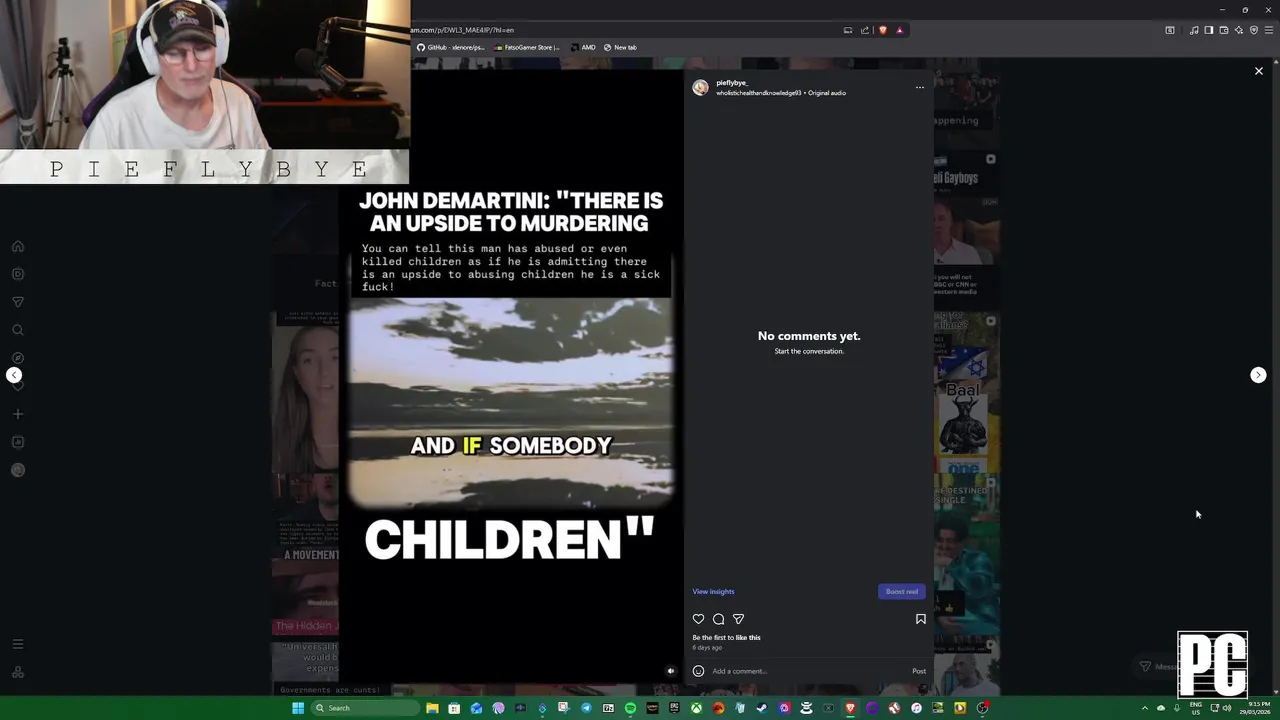This screenshot has height=720, width=1280.
Task: Focus the Add a comment field
Action: [808, 671]
